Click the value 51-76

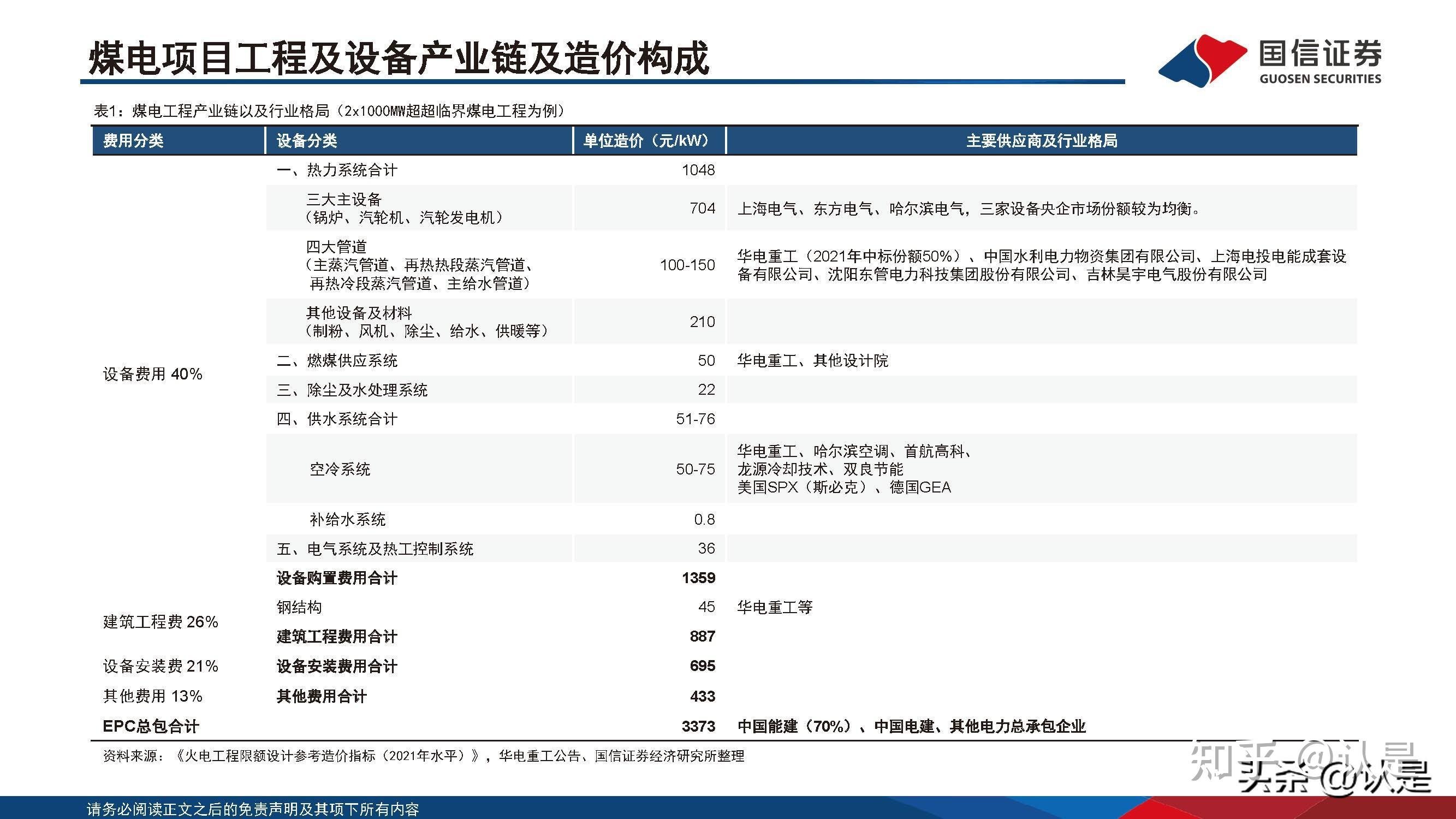coord(695,419)
